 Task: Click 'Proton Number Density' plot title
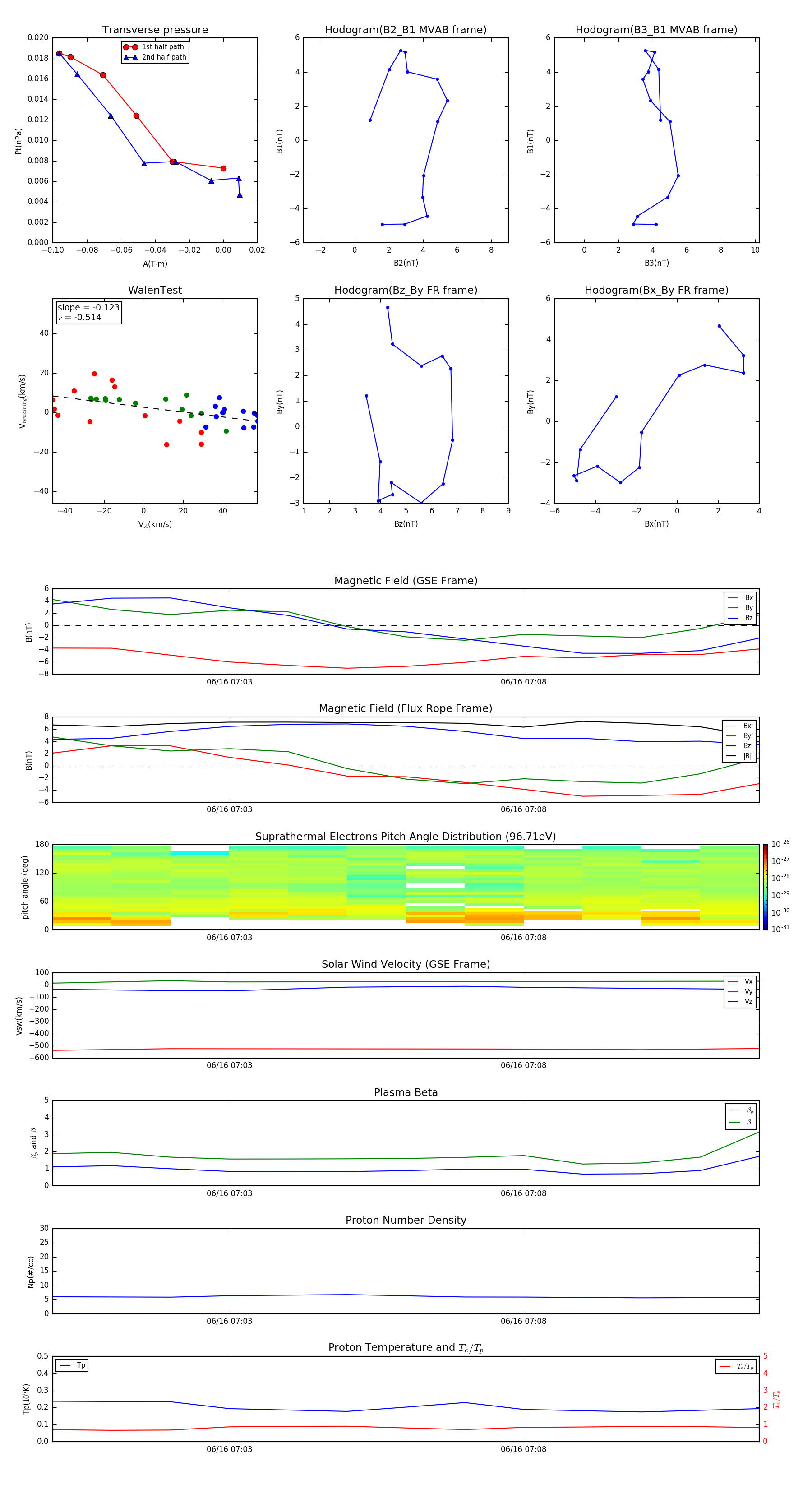(x=406, y=1220)
